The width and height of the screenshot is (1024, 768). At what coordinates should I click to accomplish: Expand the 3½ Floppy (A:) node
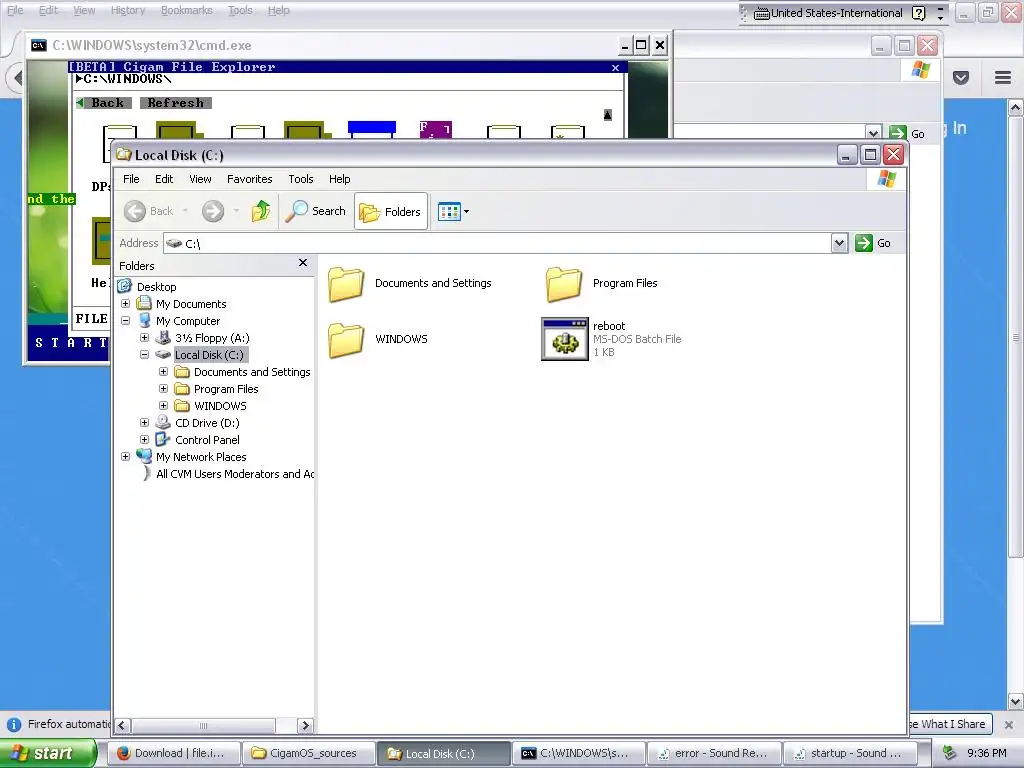[144, 338]
